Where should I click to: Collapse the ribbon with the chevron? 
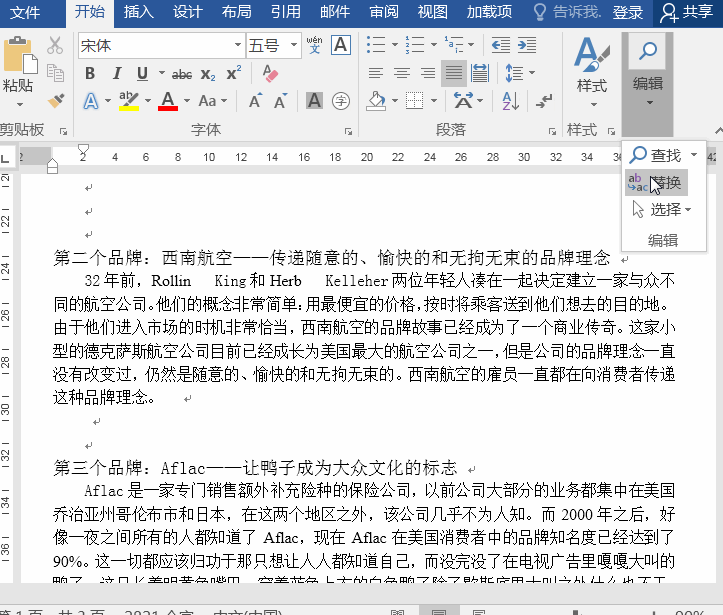[718, 131]
